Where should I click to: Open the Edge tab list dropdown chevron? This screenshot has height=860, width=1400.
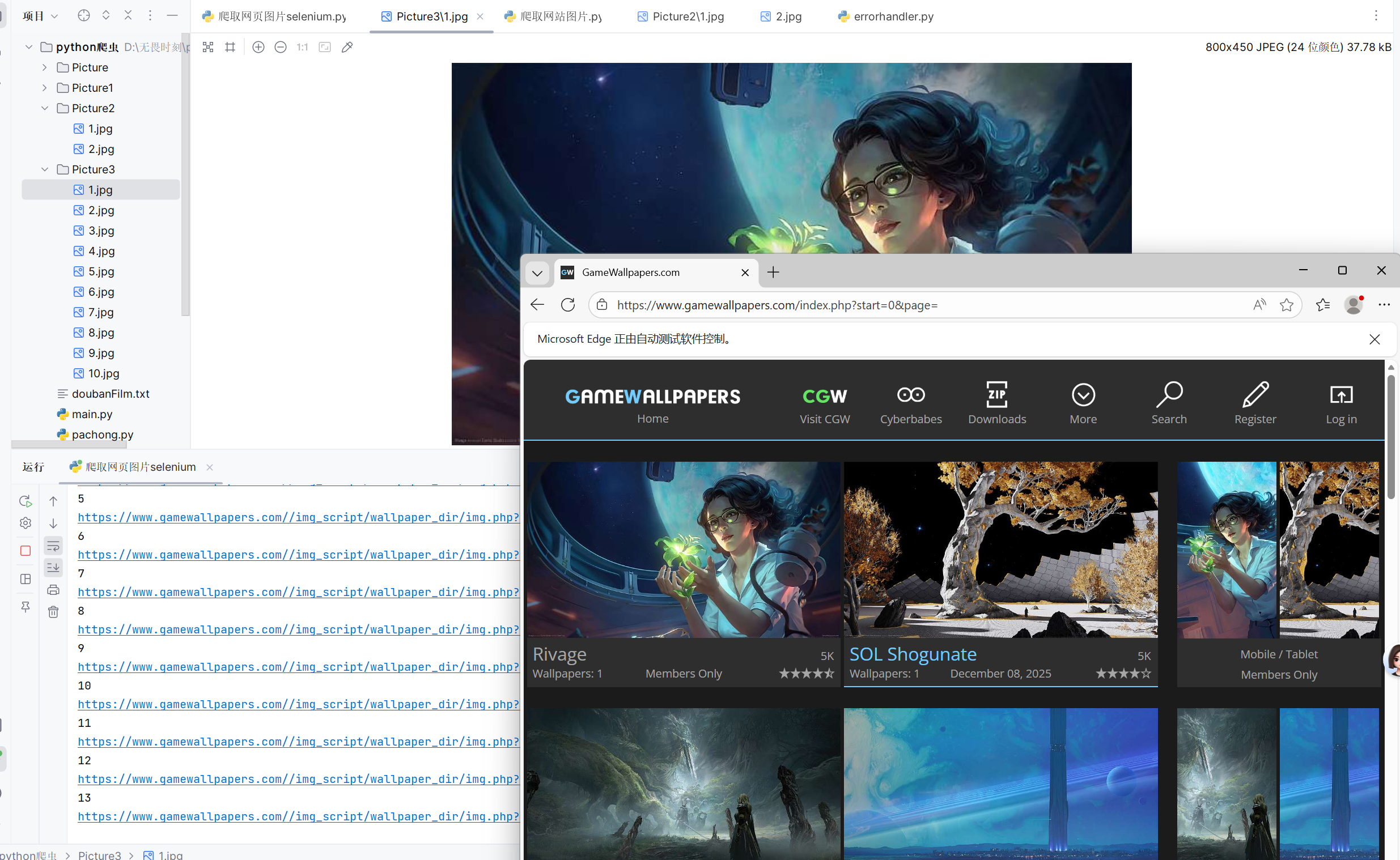(537, 273)
